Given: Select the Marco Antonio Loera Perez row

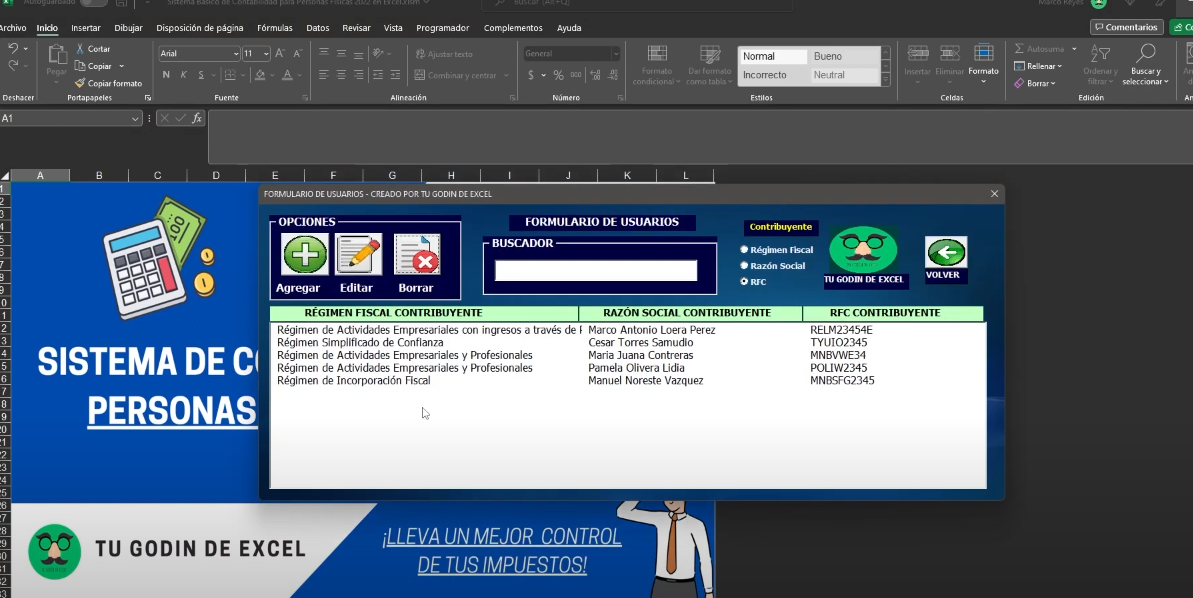Looking at the screenshot, I should (628, 330).
